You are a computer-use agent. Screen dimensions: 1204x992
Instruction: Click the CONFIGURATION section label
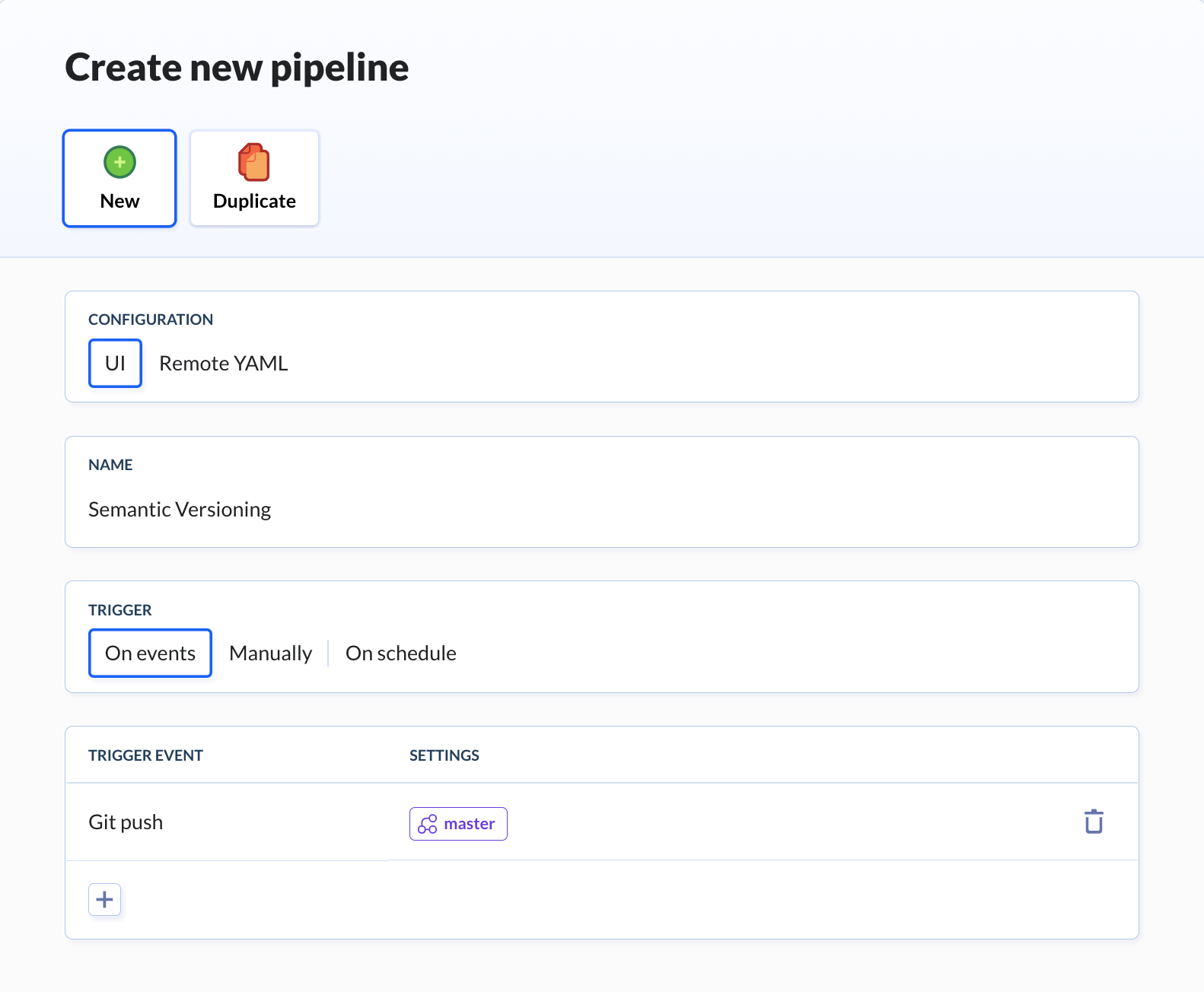point(151,320)
